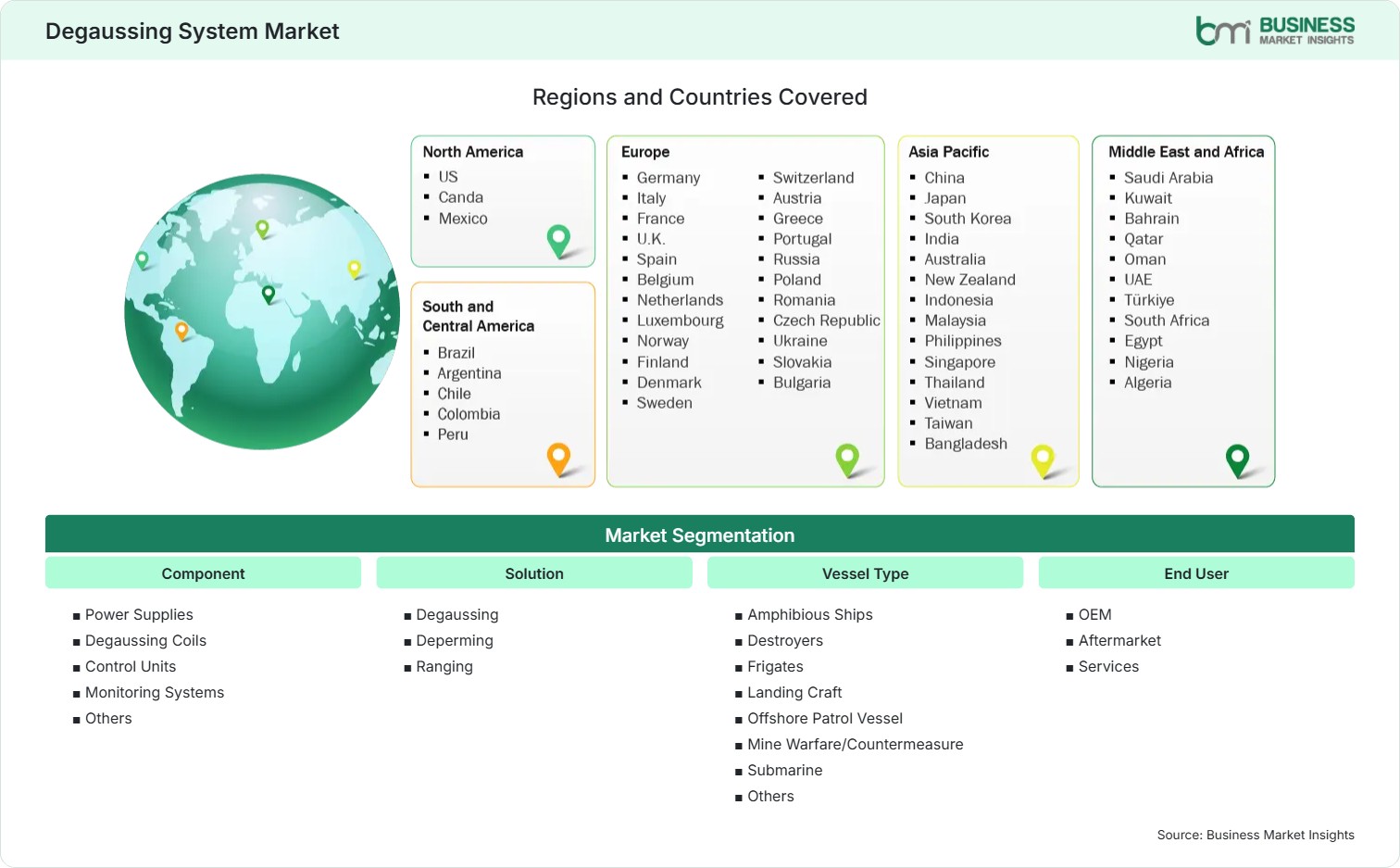Viewport: 1400px width, 868px height.
Task: Click 'Canda' in North America list
Action: [461, 197]
